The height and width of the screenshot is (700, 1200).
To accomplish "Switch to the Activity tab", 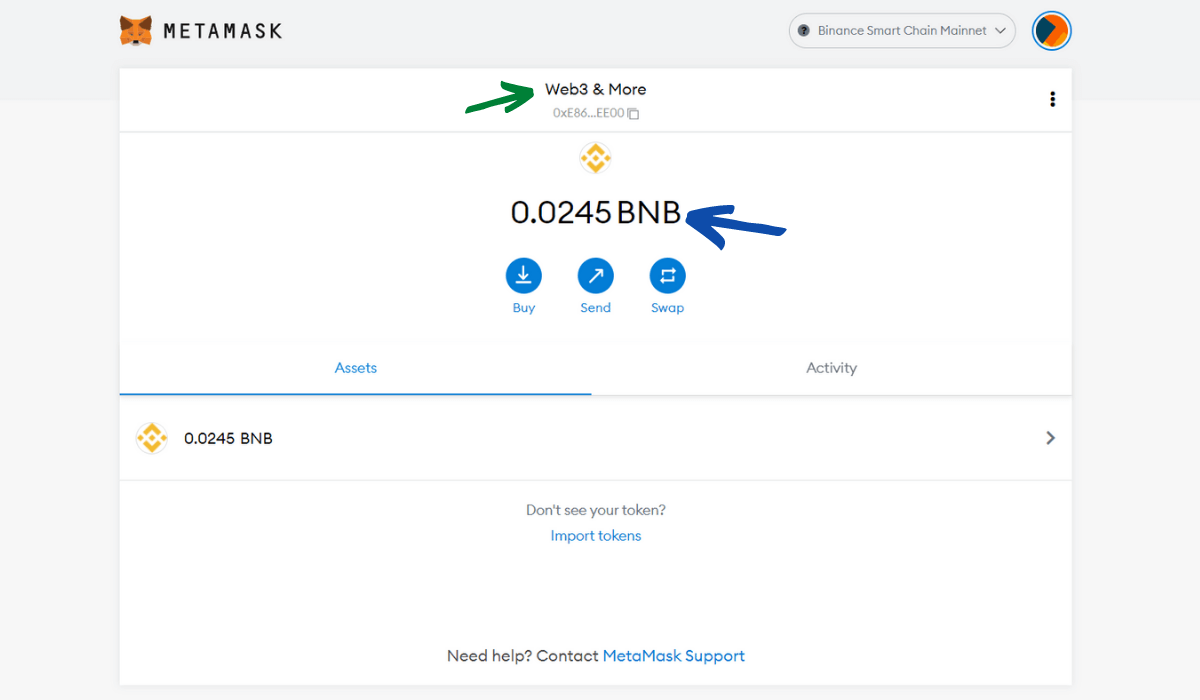I will (832, 368).
